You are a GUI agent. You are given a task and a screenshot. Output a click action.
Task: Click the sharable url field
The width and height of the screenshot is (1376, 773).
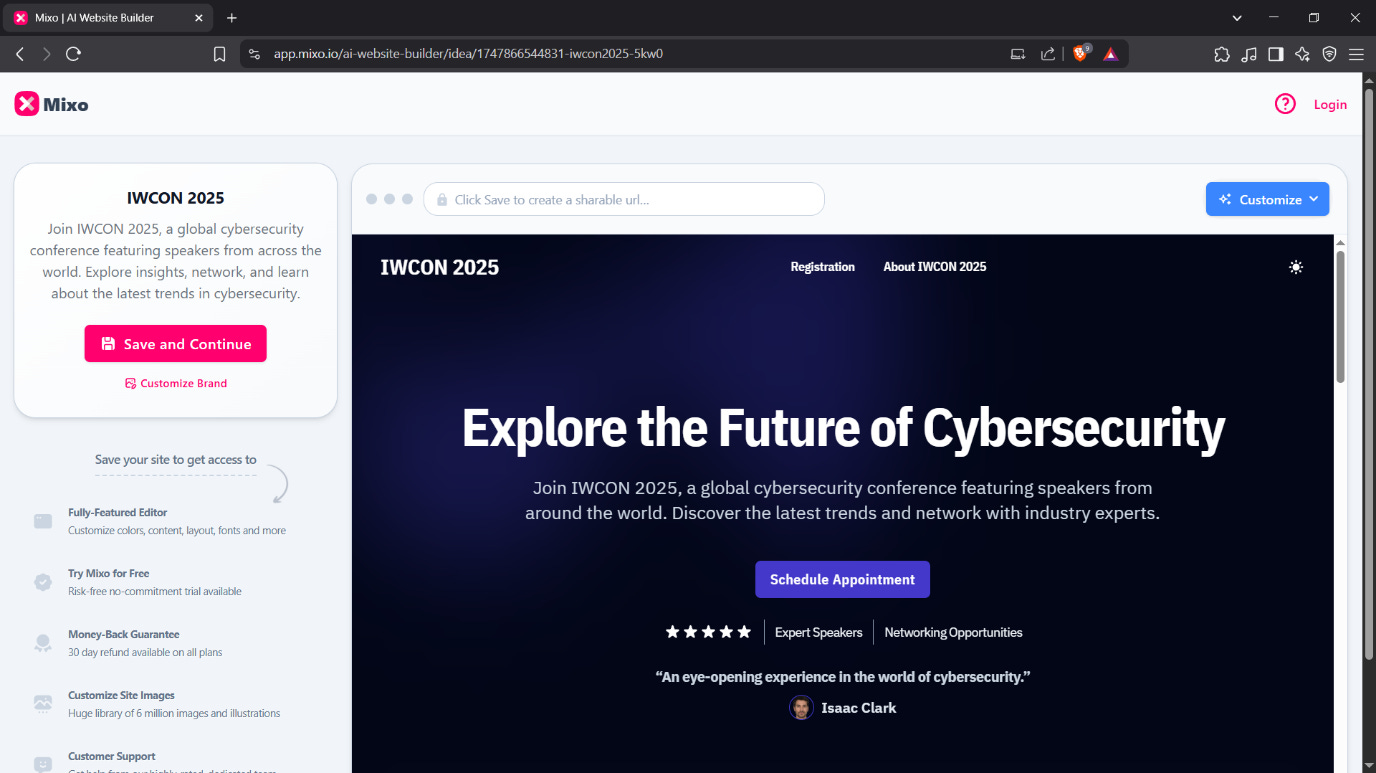(x=624, y=199)
